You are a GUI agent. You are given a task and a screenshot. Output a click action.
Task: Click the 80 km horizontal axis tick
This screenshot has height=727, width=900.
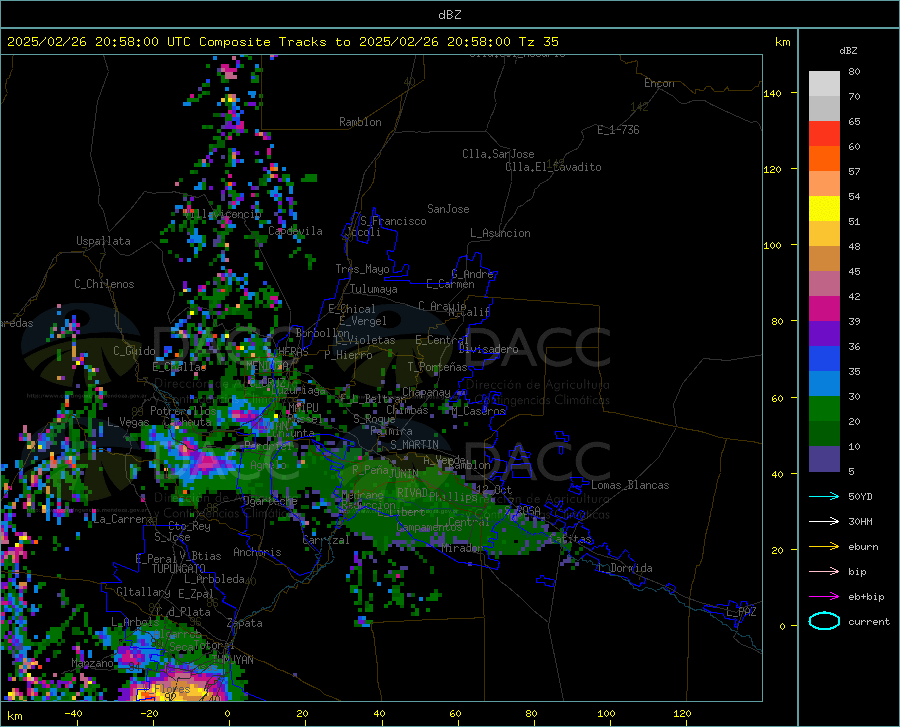[532, 713]
